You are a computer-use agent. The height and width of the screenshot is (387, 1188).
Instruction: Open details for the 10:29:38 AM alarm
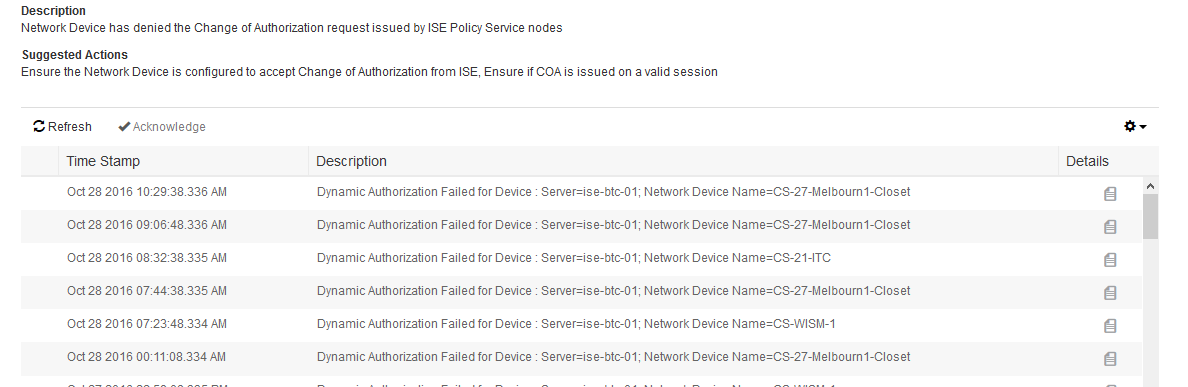[x=1110, y=194]
